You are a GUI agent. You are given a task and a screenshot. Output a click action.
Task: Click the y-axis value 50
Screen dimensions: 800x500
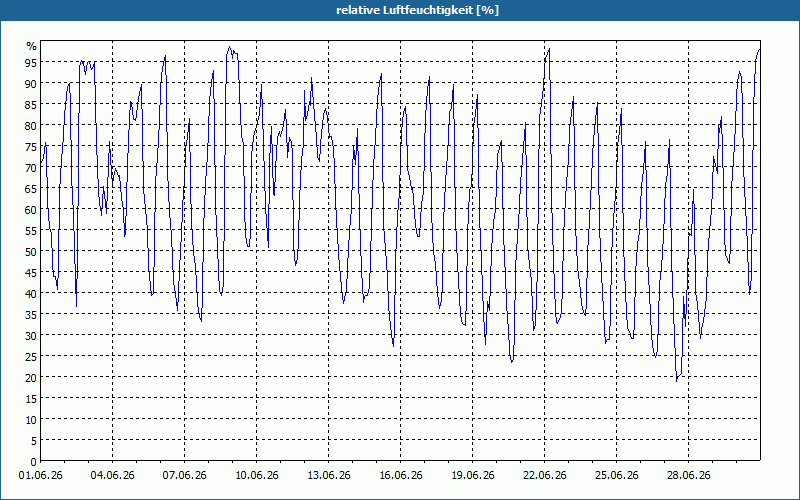tap(31, 252)
